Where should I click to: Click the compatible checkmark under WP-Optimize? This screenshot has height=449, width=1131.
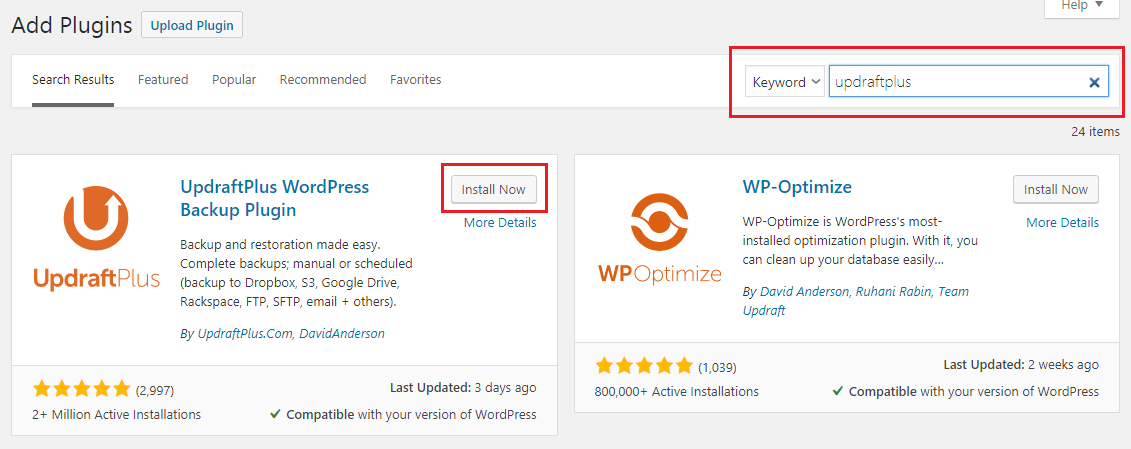coord(838,391)
